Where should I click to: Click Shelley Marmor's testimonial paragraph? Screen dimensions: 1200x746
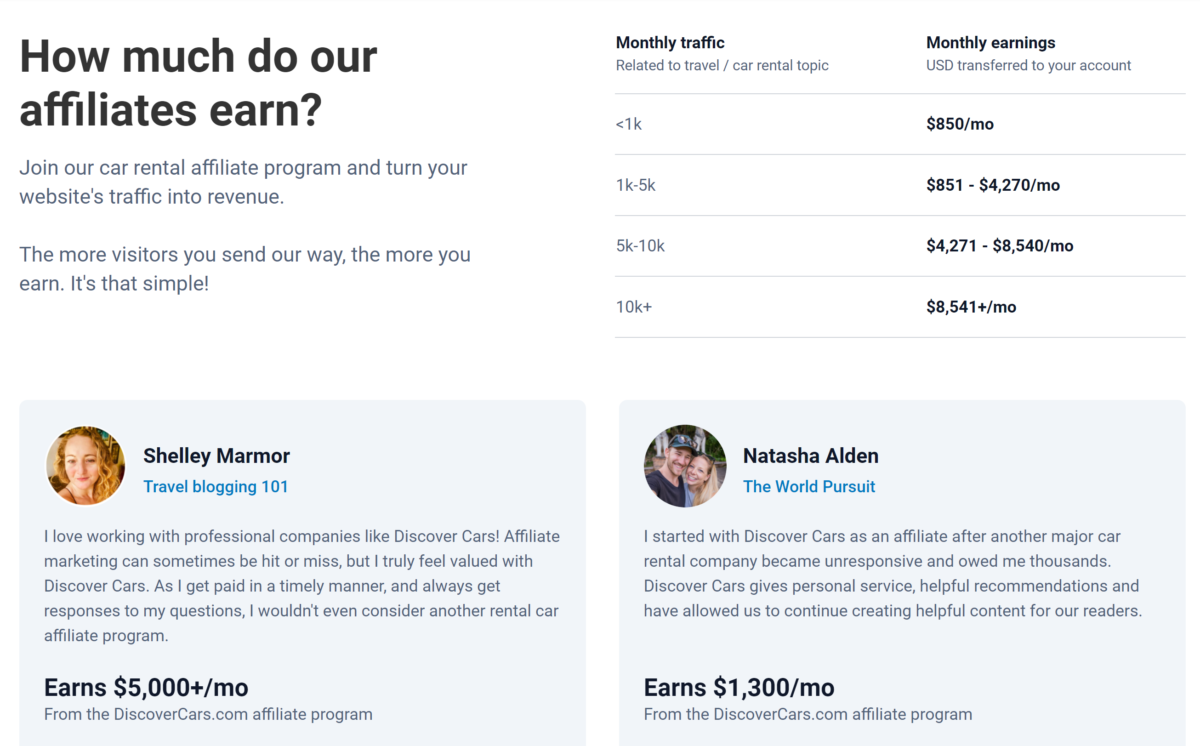click(x=302, y=586)
